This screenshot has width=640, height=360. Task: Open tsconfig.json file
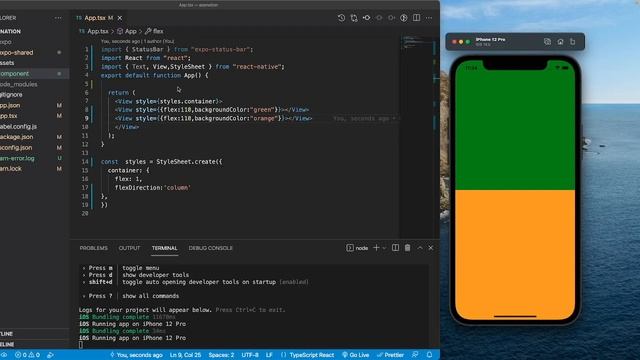(33, 147)
